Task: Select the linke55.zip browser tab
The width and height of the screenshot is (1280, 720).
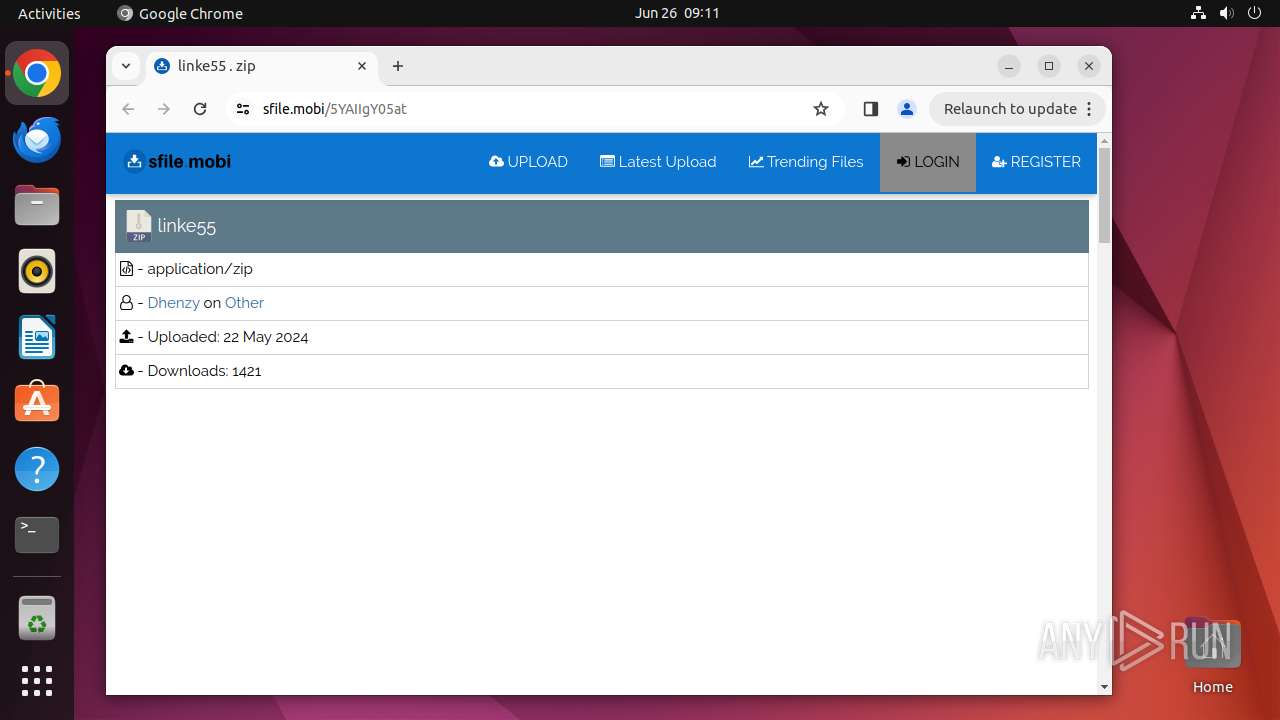Action: click(x=262, y=66)
